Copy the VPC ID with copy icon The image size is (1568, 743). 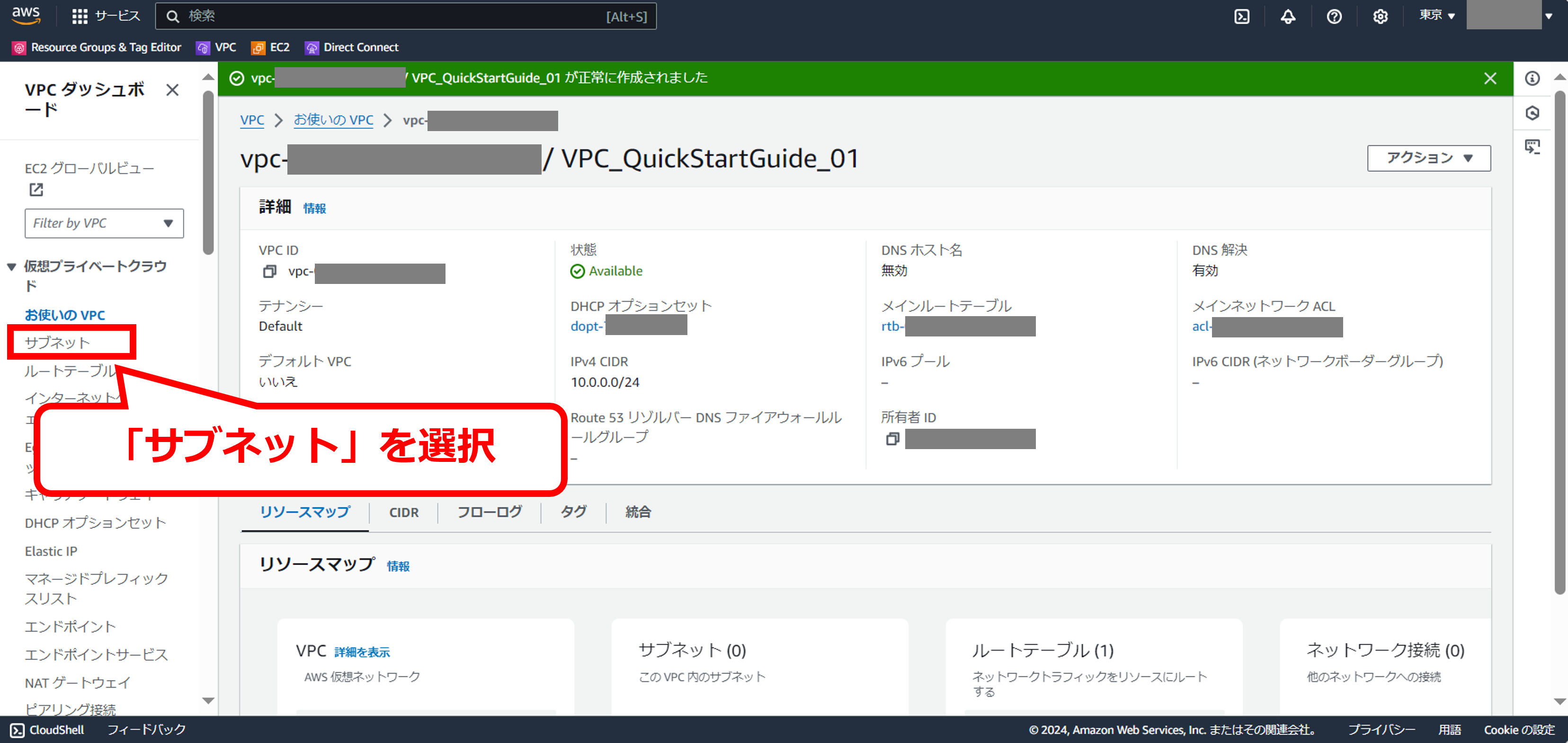click(x=269, y=271)
